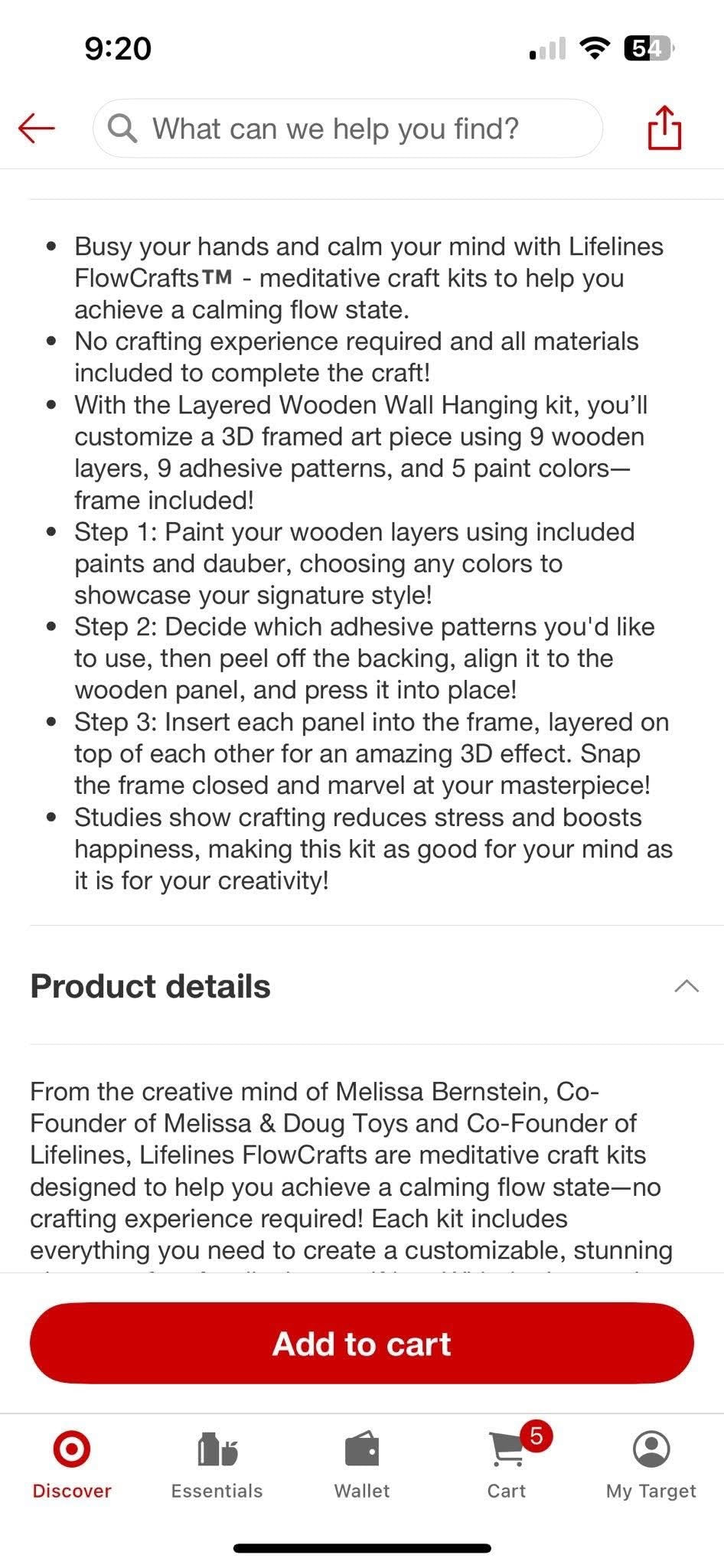Focus the 'What can we help you find?' field
Image resolution: width=724 pixels, height=1568 pixels.
(x=347, y=129)
